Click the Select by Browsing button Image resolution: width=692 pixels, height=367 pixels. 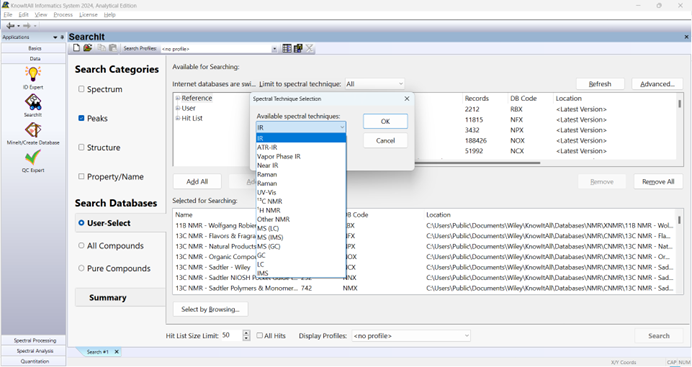pyautogui.click(x=210, y=309)
